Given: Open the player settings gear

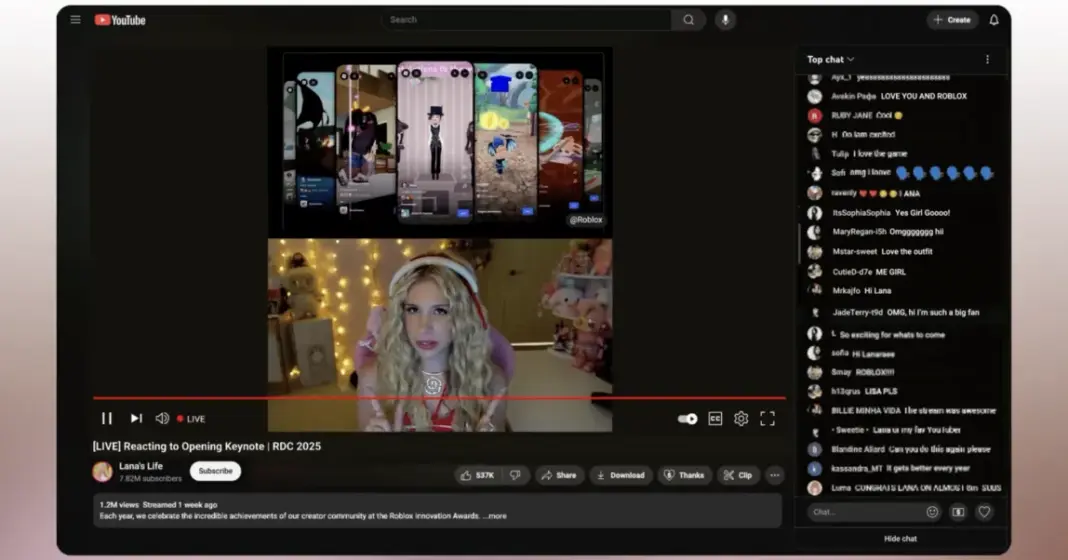Looking at the screenshot, I should [x=741, y=419].
